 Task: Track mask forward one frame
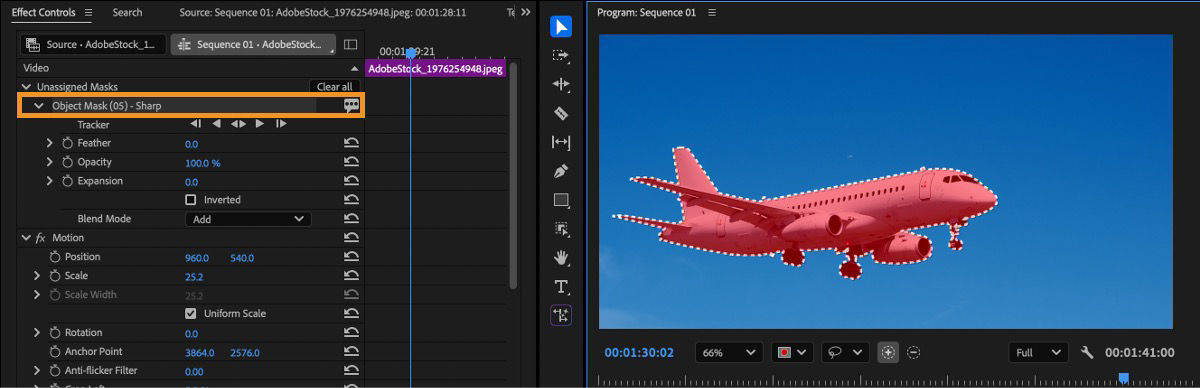coord(281,124)
